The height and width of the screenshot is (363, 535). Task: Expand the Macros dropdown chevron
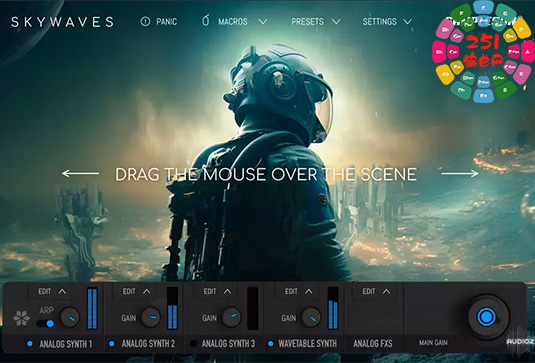pos(263,22)
